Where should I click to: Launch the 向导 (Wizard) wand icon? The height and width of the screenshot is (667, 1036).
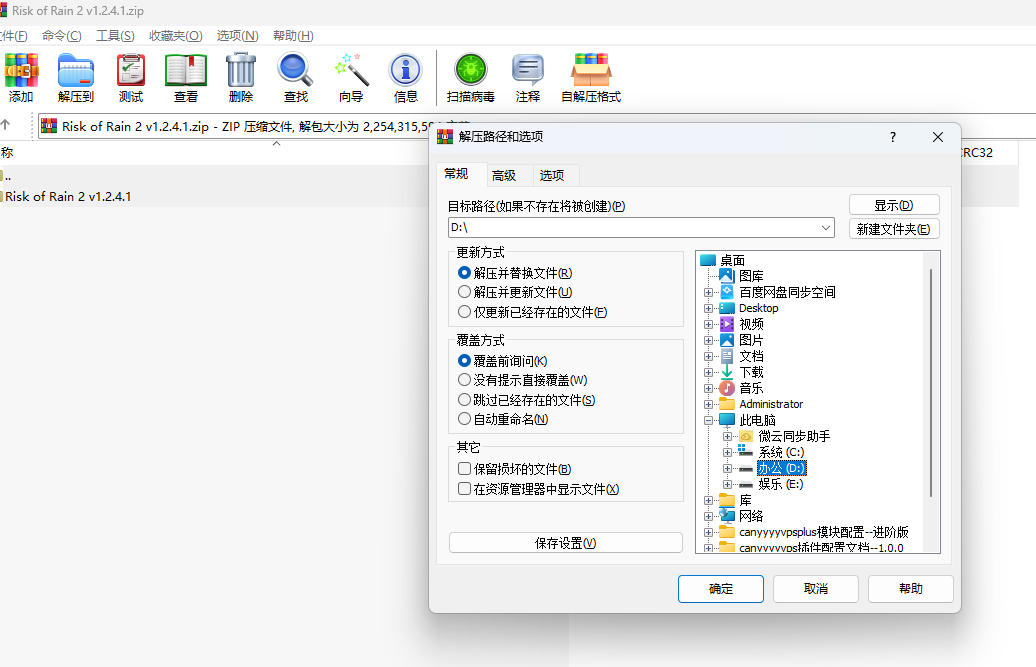[x=351, y=78]
